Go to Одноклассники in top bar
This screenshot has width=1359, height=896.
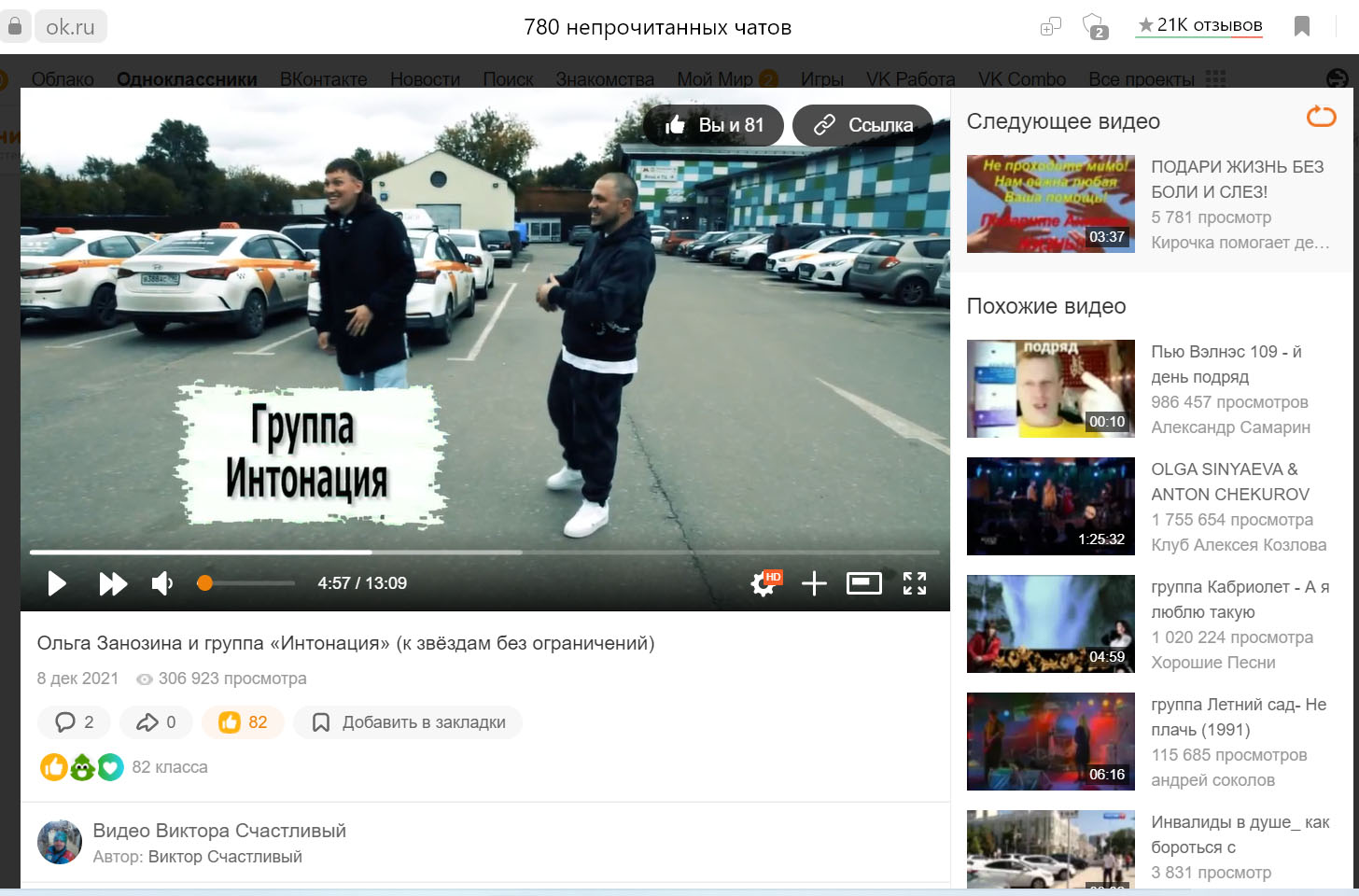coord(187,79)
